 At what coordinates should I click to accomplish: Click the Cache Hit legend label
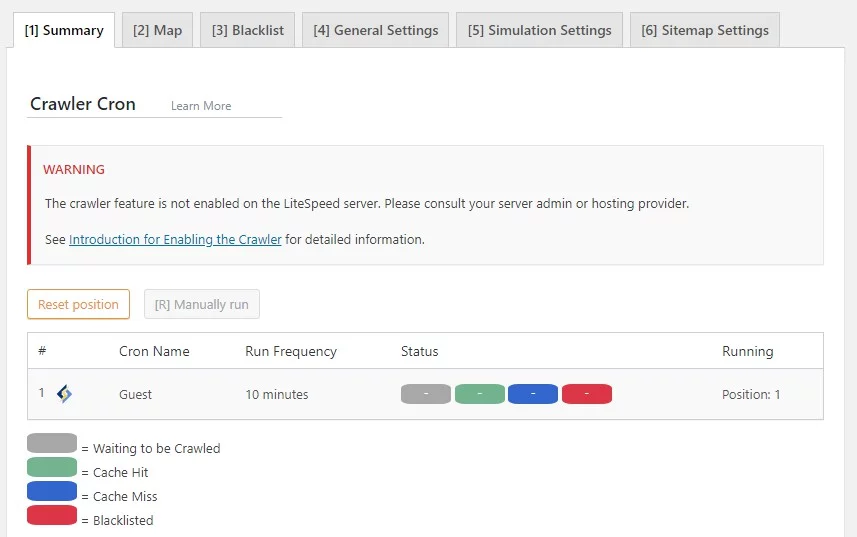click(x=120, y=473)
